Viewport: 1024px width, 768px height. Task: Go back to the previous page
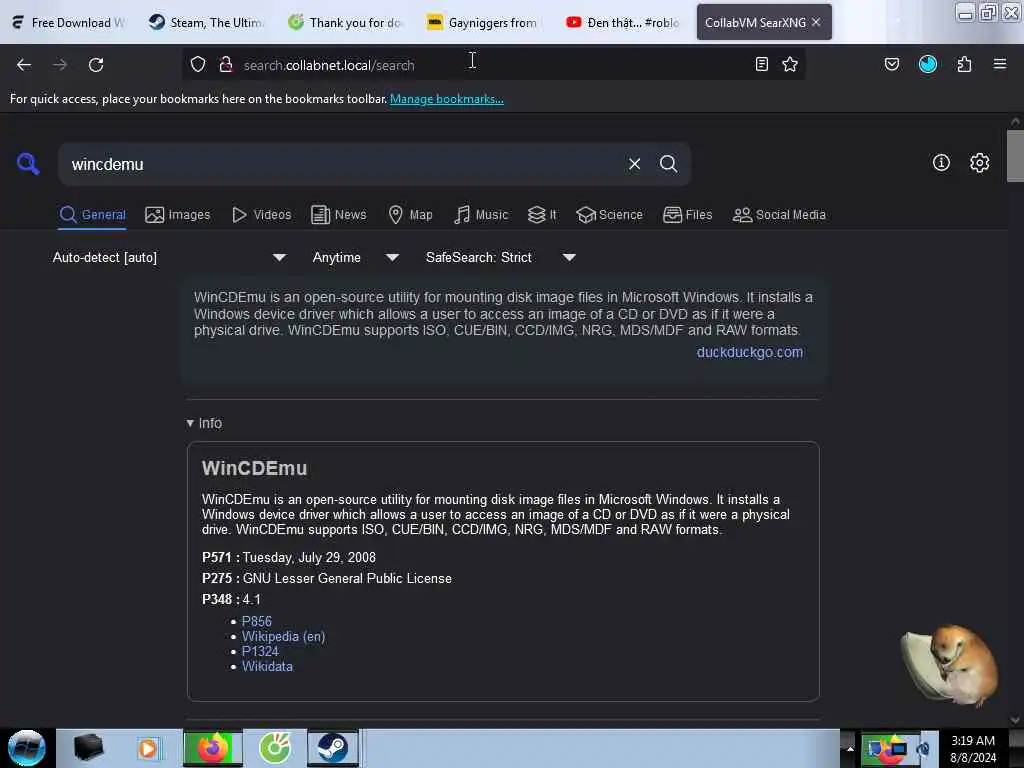(24, 65)
